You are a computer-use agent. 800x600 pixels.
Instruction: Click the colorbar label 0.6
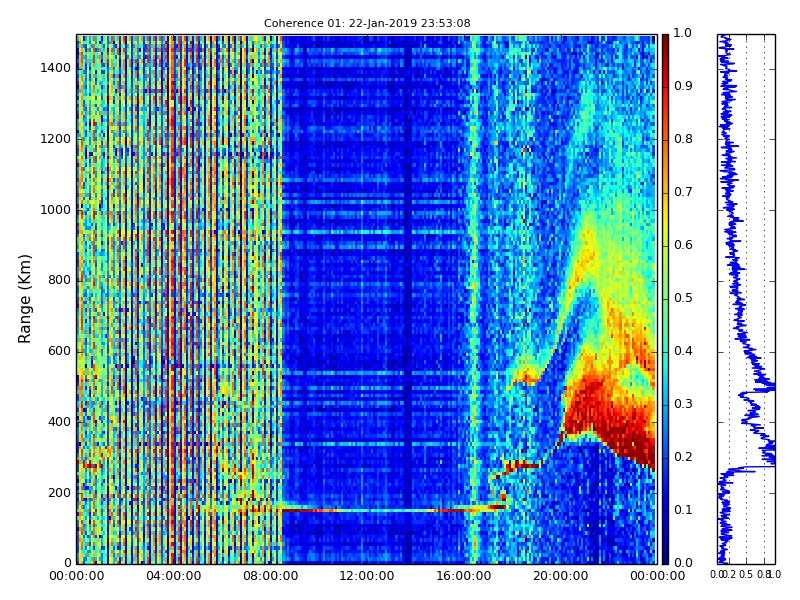(x=683, y=245)
